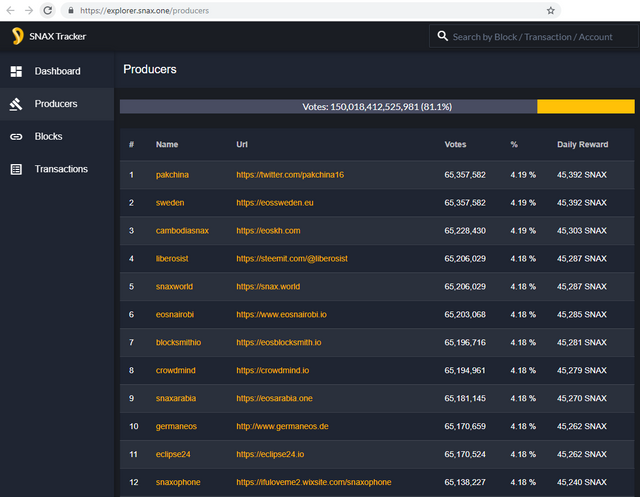Image resolution: width=640 pixels, height=497 pixels.
Task: Click votes value 65,194,961
Action: 465,371
